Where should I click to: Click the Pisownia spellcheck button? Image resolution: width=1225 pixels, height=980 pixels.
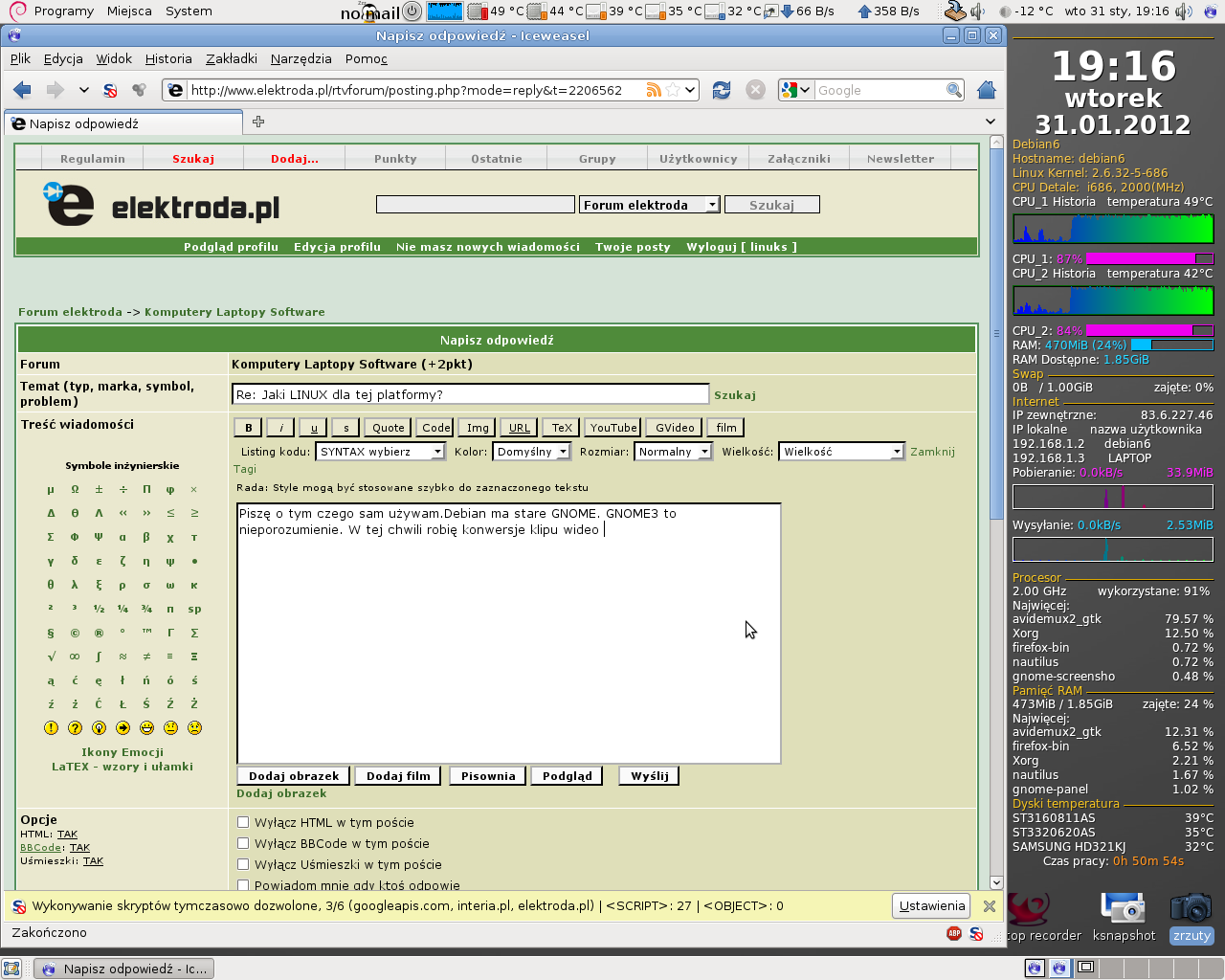pyautogui.click(x=488, y=776)
